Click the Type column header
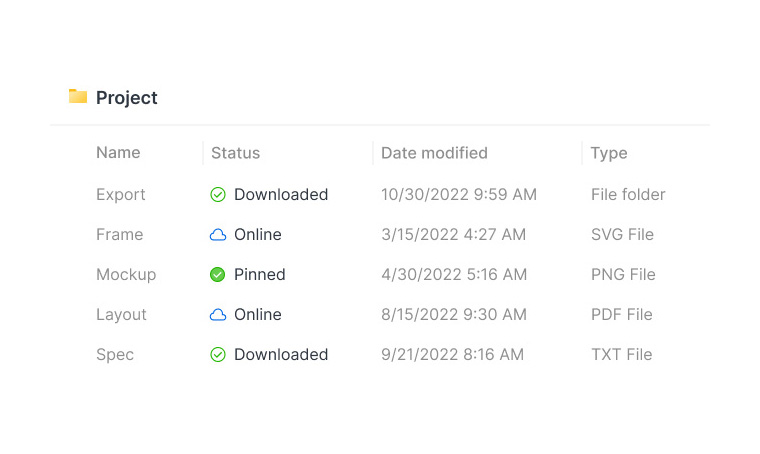This screenshot has height=454, width=760. [609, 153]
